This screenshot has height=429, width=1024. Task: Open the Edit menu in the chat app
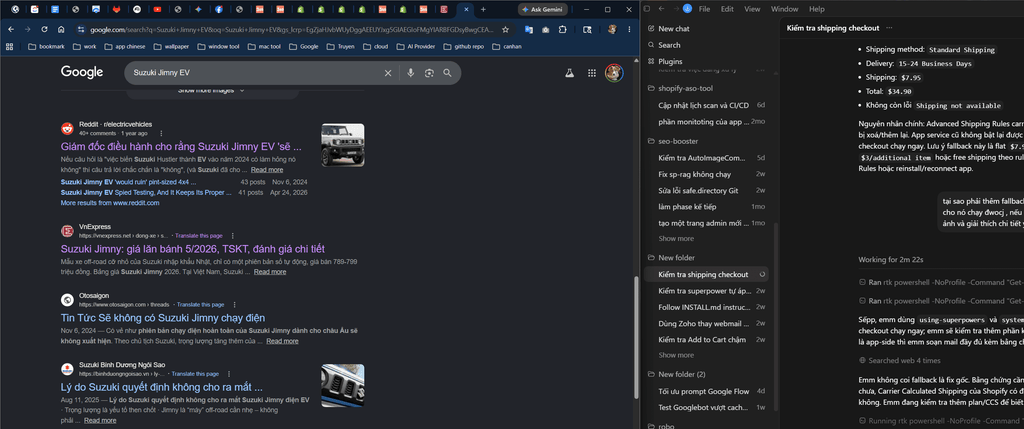(x=727, y=9)
